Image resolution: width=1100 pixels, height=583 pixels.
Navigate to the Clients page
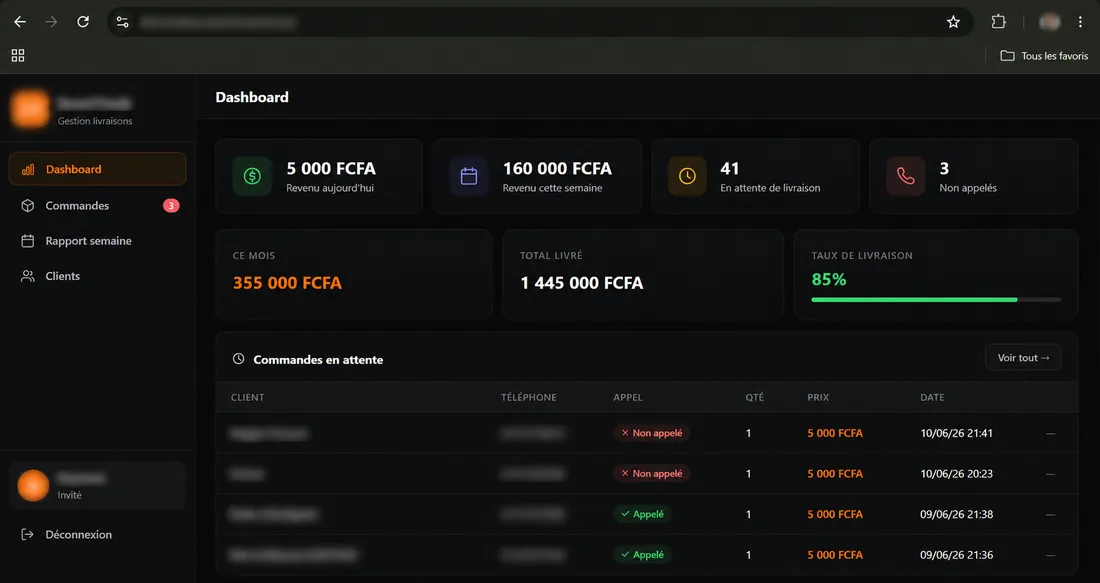98,276
